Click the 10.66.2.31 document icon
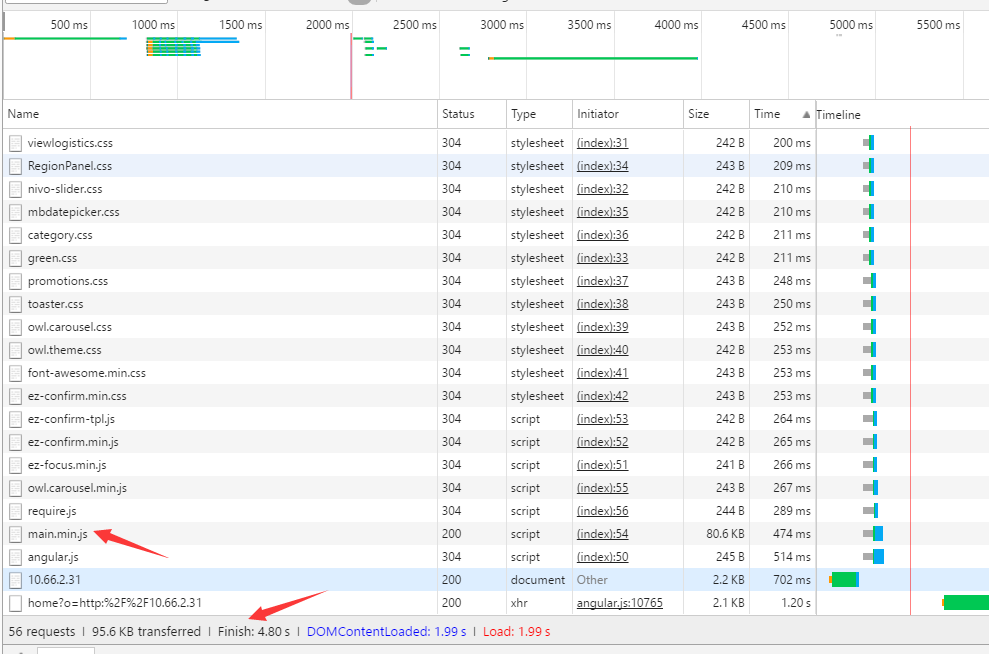Viewport: 989px width, 654px height. [x=16, y=580]
